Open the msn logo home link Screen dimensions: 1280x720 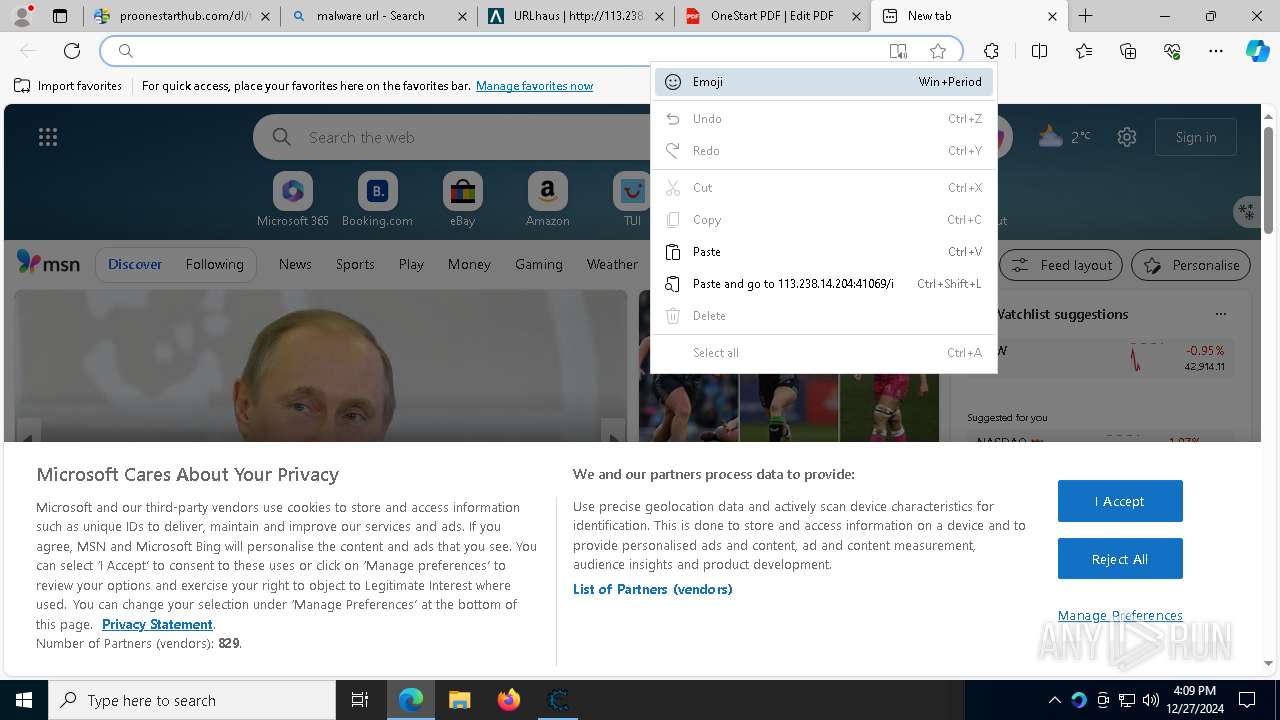pyautogui.click(x=48, y=263)
